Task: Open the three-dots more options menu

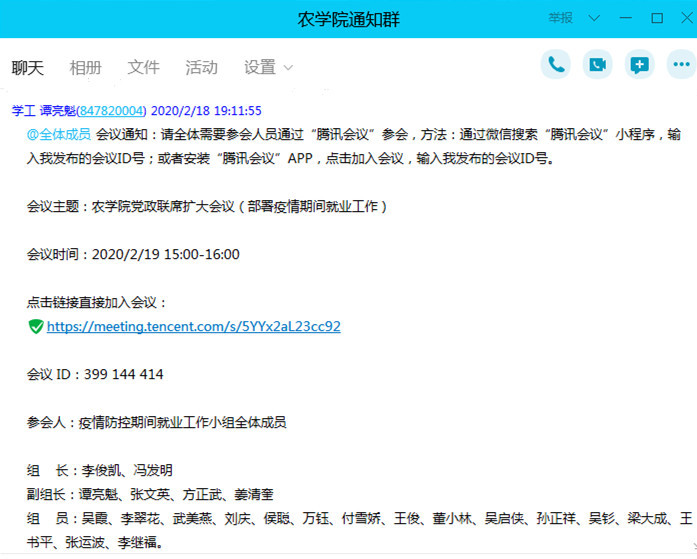Action: click(x=681, y=65)
